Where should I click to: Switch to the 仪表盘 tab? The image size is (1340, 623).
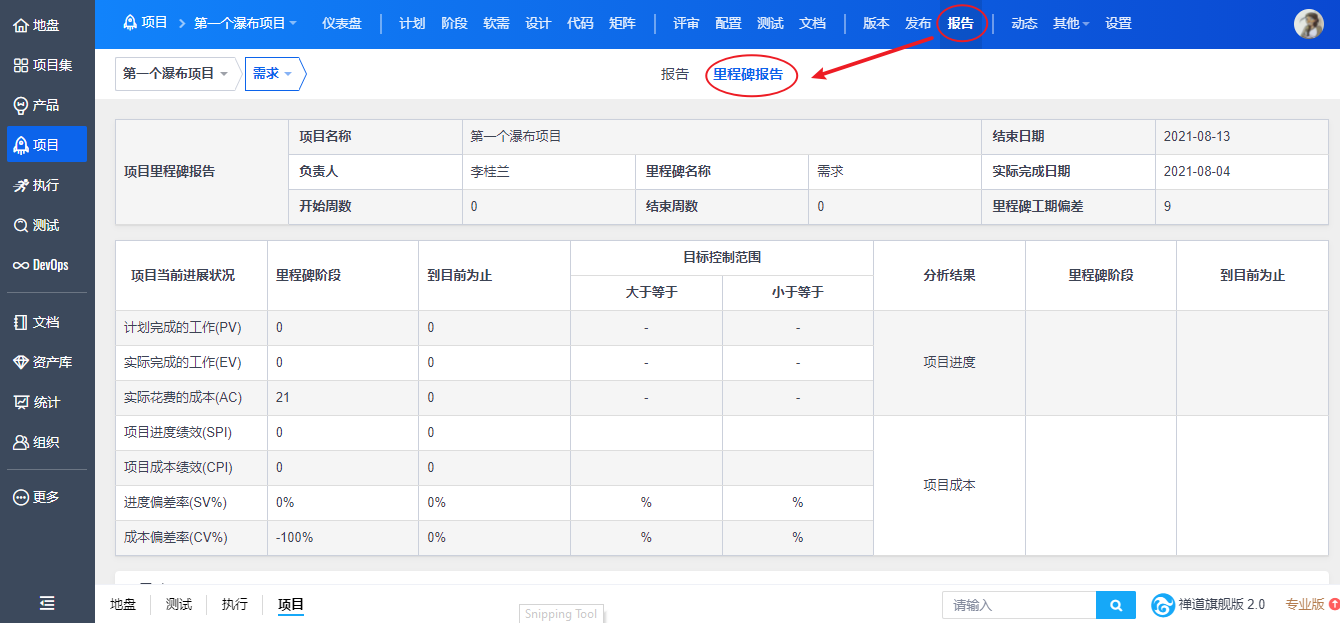tap(342, 23)
